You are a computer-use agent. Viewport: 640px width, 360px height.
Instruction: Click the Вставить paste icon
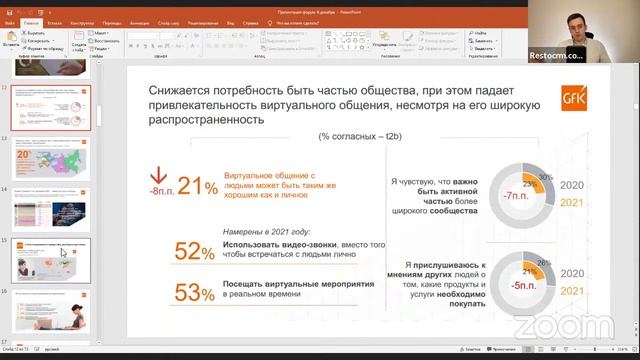11,37
